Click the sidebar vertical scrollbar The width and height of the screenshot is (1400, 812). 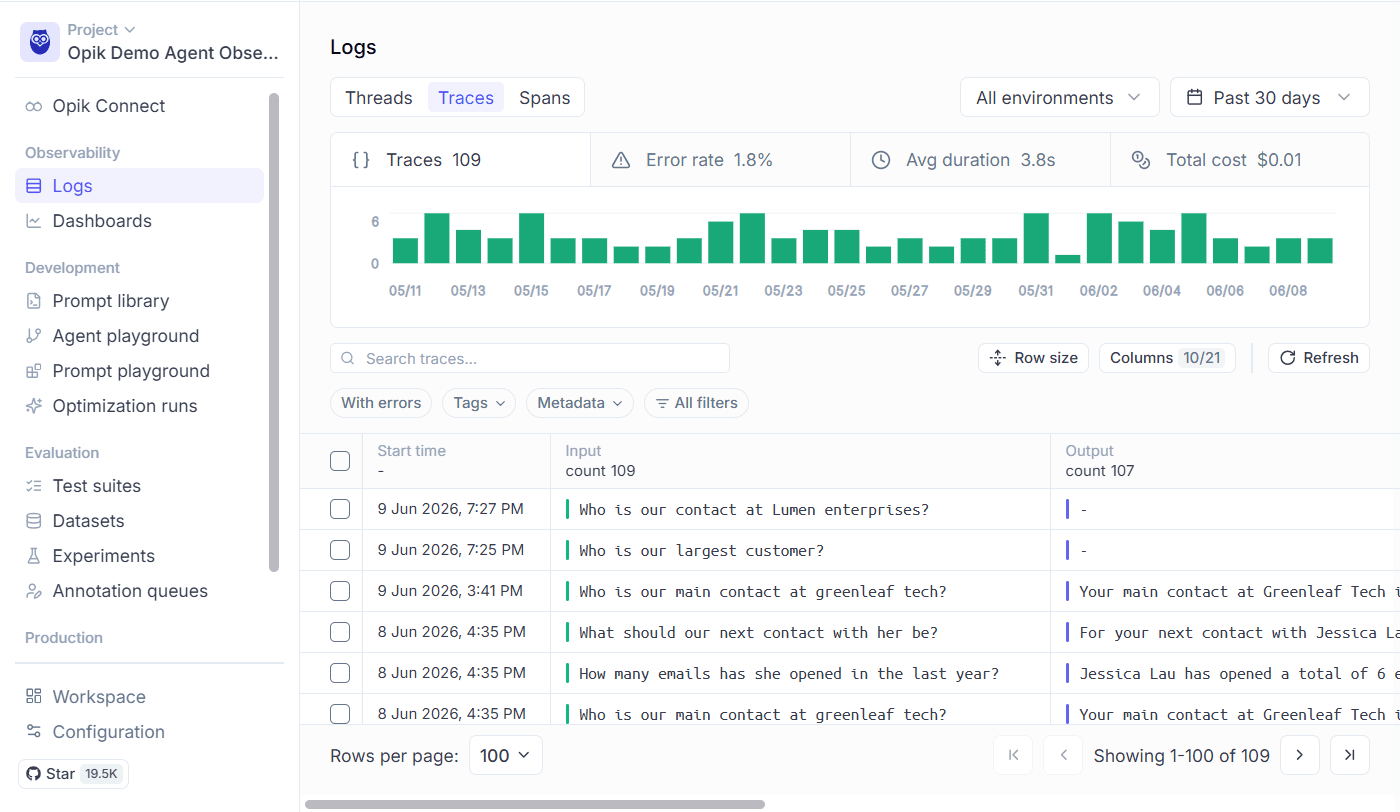pyautogui.click(x=274, y=333)
